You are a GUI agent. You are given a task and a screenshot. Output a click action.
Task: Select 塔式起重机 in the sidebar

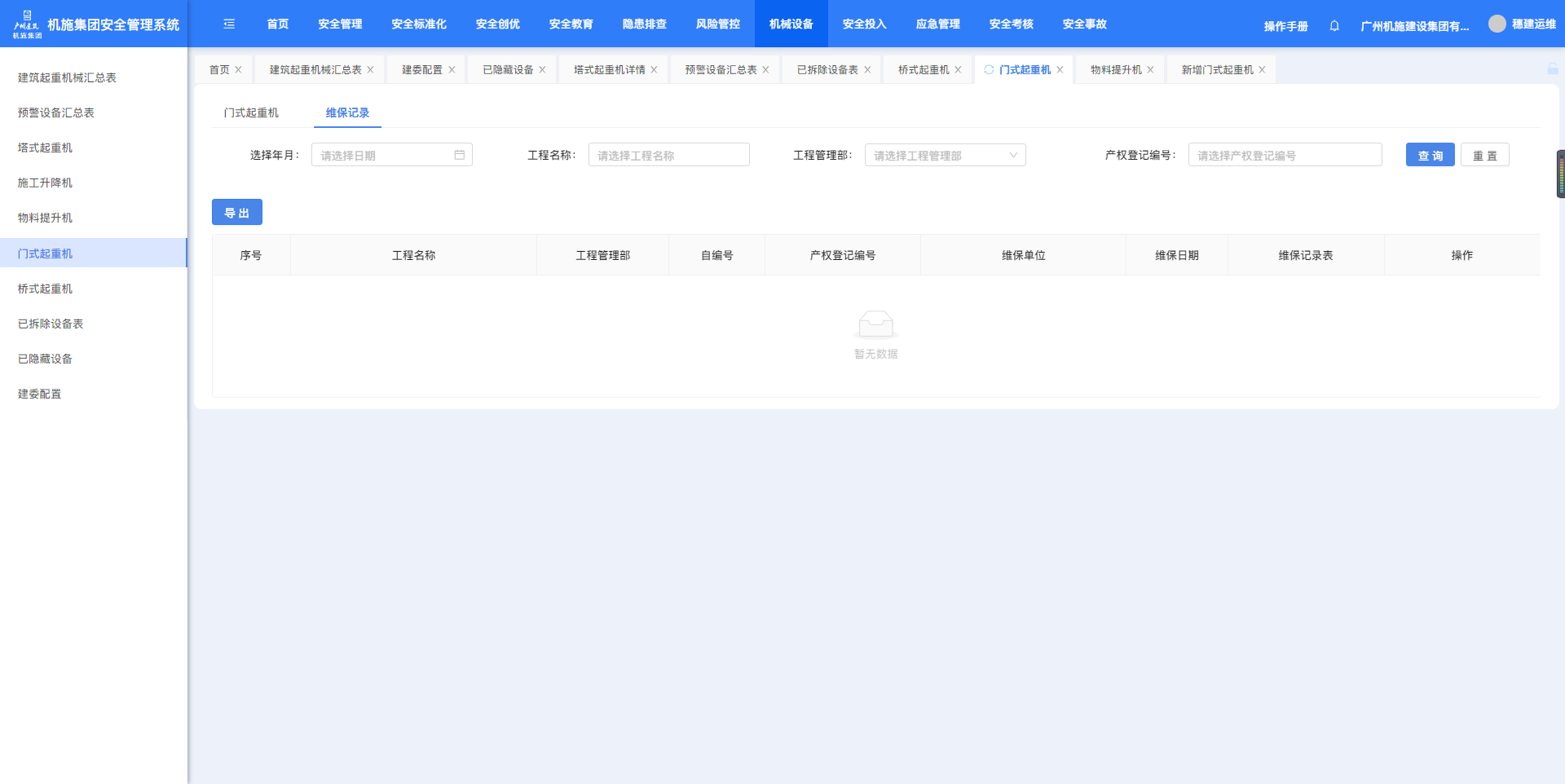pos(46,148)
